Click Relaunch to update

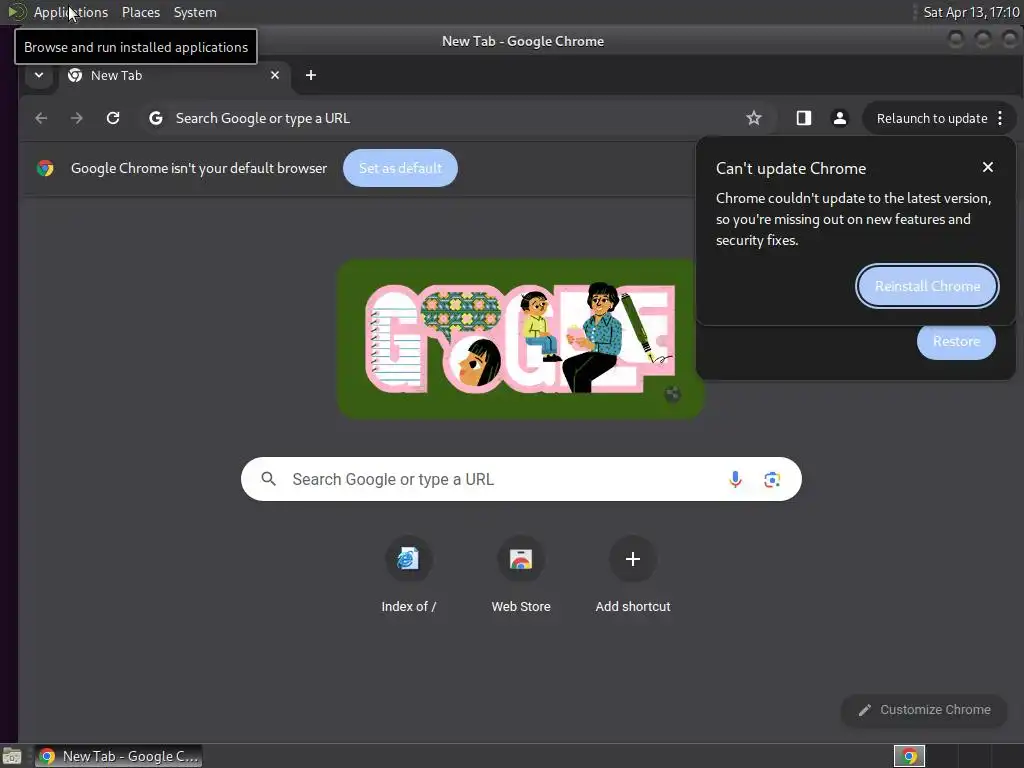point(931,118)
